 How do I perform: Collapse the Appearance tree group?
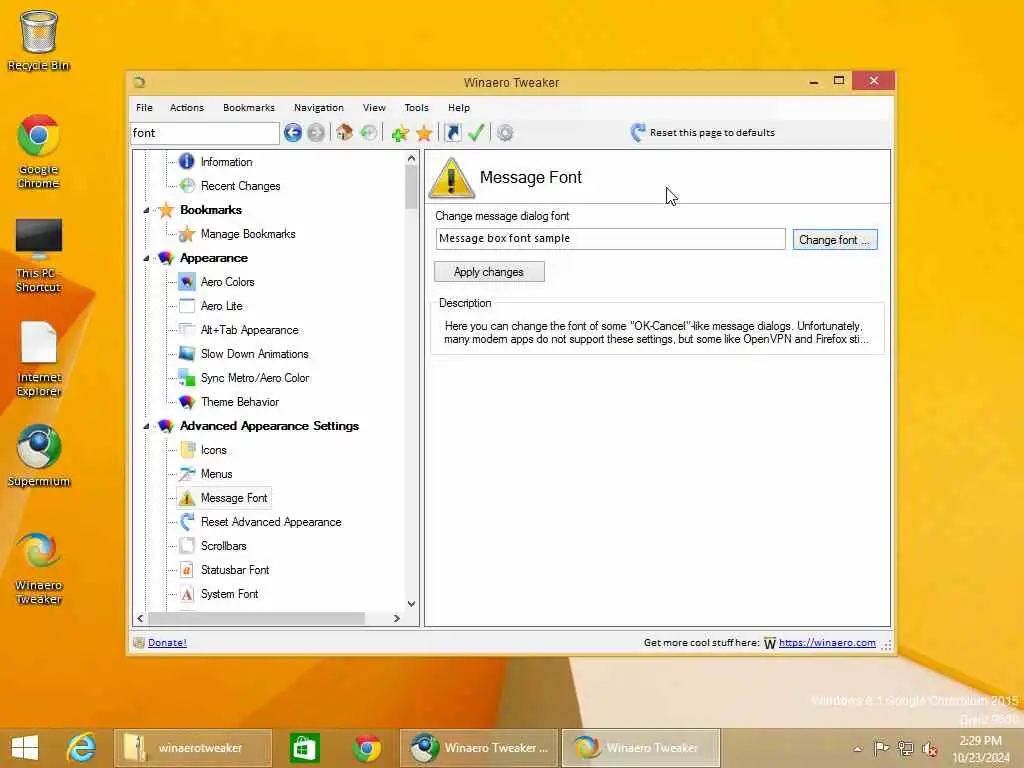pyautogui.click(x=146, y=258)
